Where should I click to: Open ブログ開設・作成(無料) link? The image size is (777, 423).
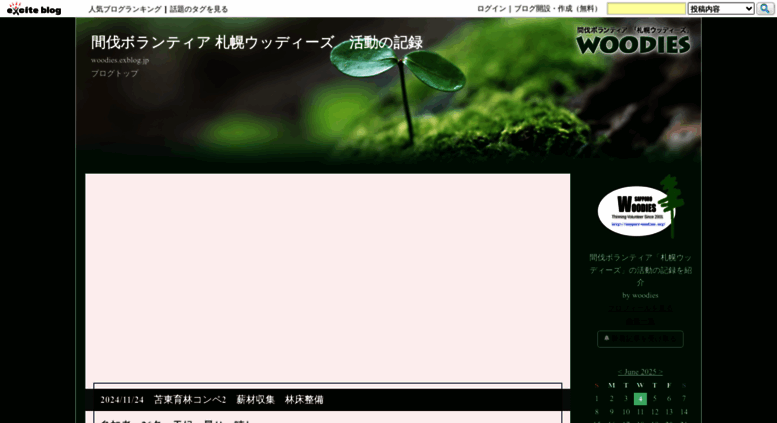click(x=557, y=8)
